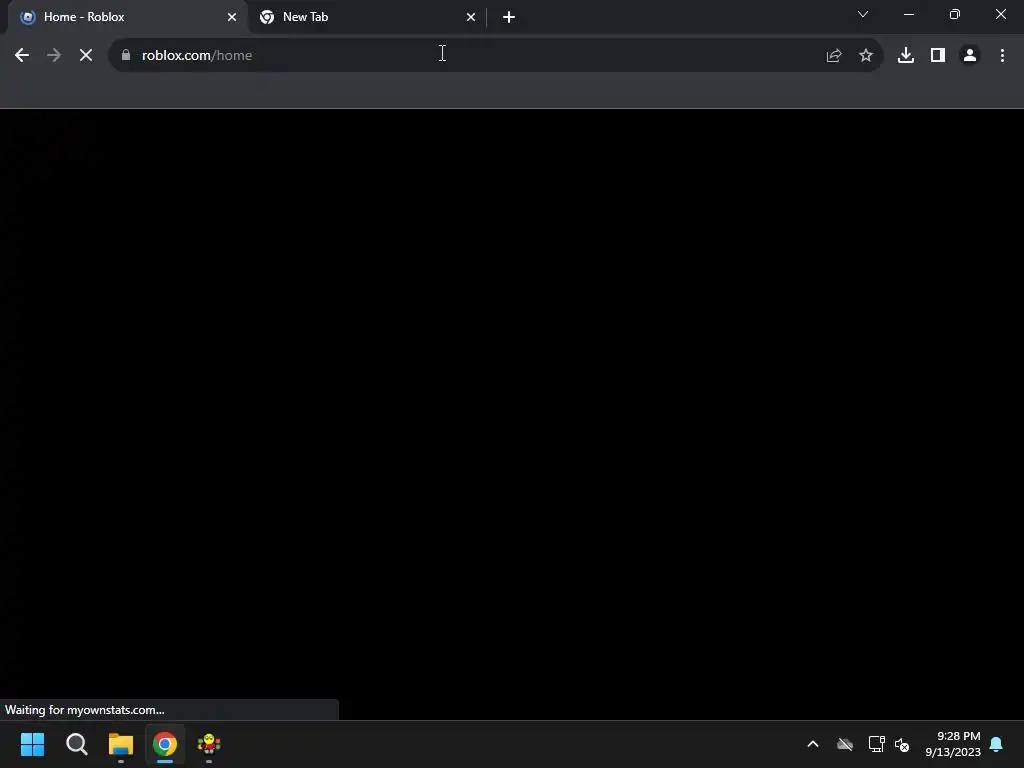Toggle the Chrome side panel
1024x768 pixels.
(x=938, y=56)
